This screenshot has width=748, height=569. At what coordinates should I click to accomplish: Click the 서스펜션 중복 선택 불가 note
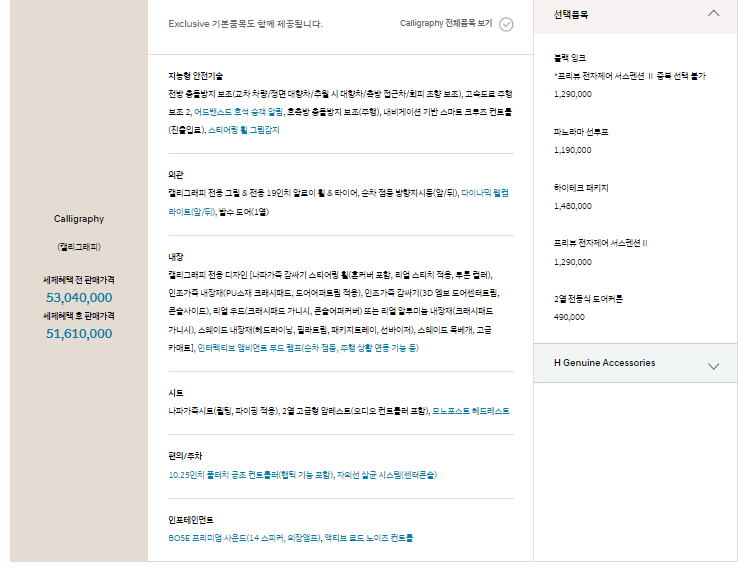click(x=629, y=76)
